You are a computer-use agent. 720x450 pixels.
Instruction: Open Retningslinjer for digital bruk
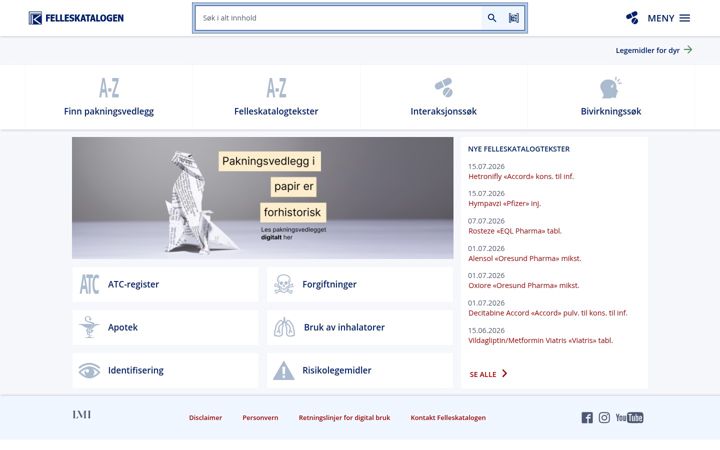click(344, 418)
